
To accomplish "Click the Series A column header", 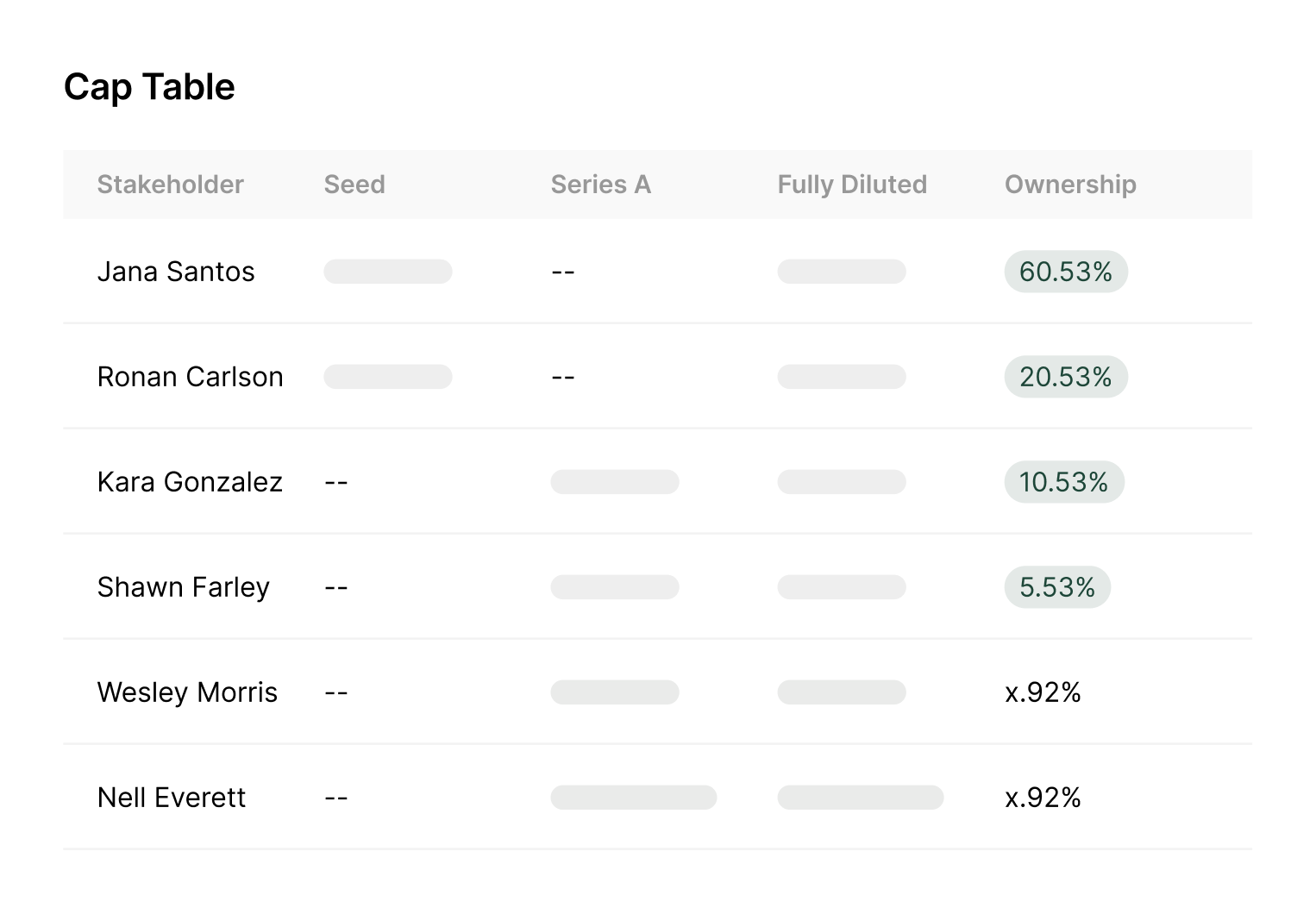I will [x=600, y=185].
